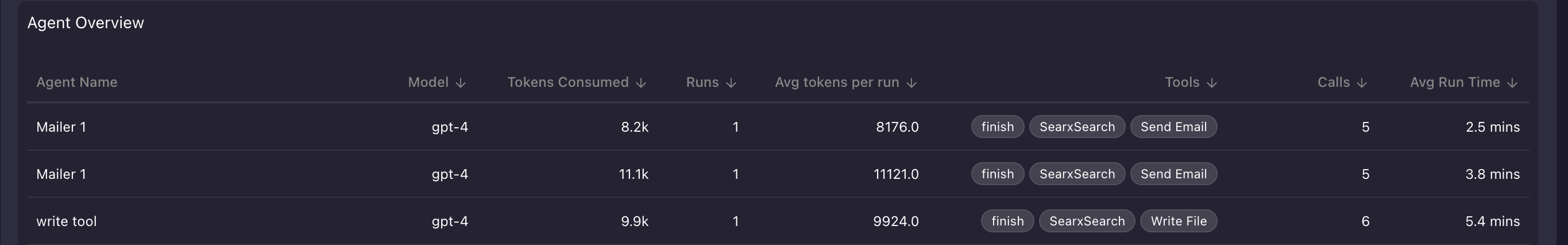
Task: Click SearxSearch tag in the write tool row
Action: click(x=1087, y=221)
